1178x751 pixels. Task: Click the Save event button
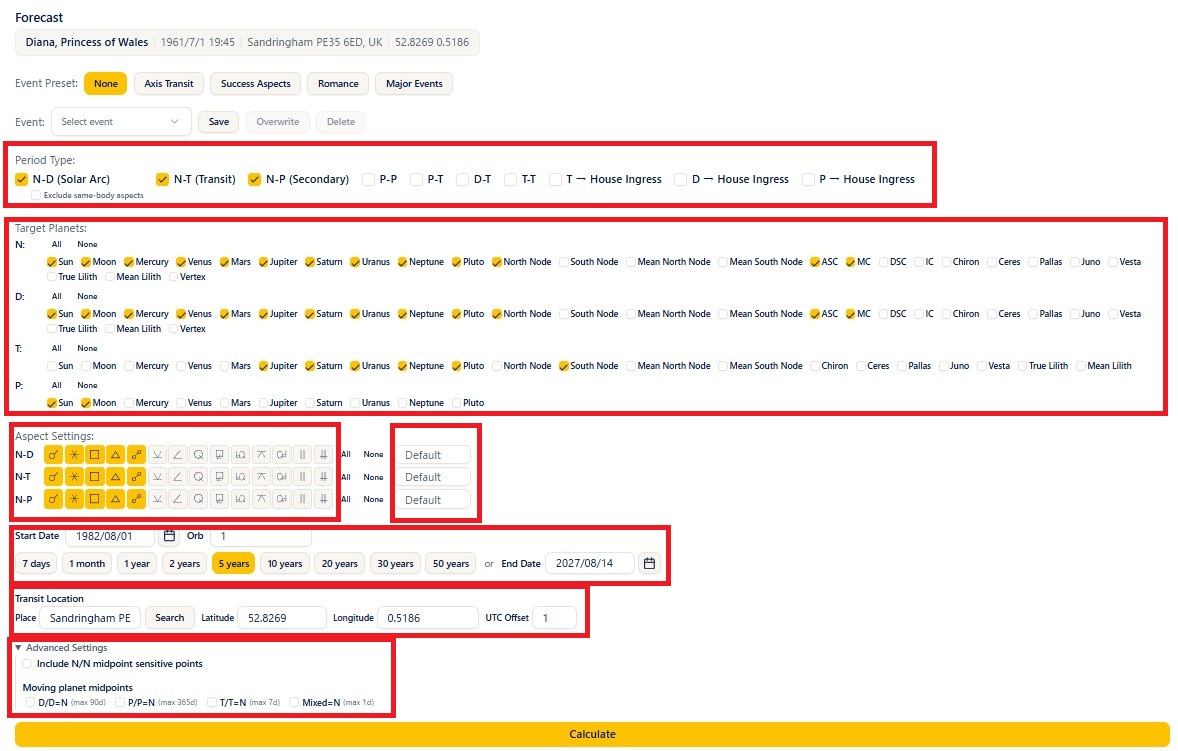(x=219, y=122)
